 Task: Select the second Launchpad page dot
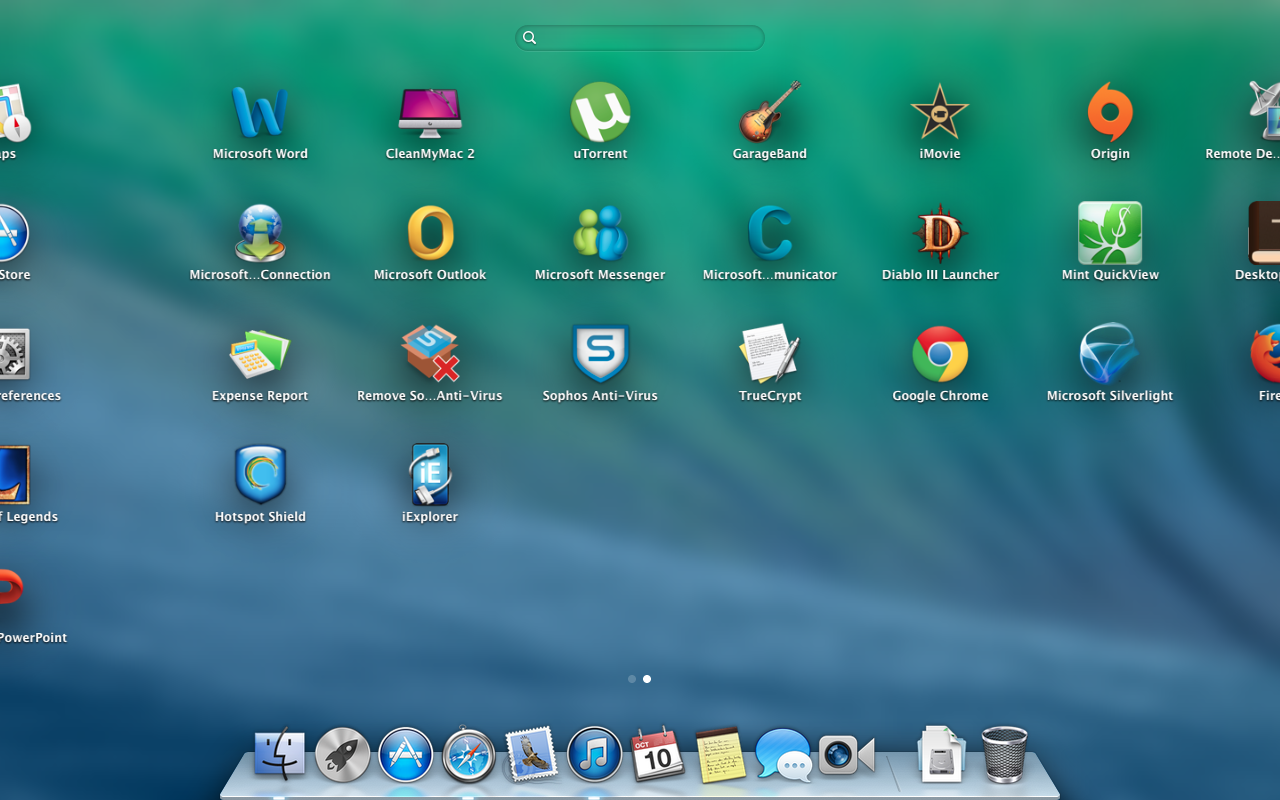(x=647, y=679)
